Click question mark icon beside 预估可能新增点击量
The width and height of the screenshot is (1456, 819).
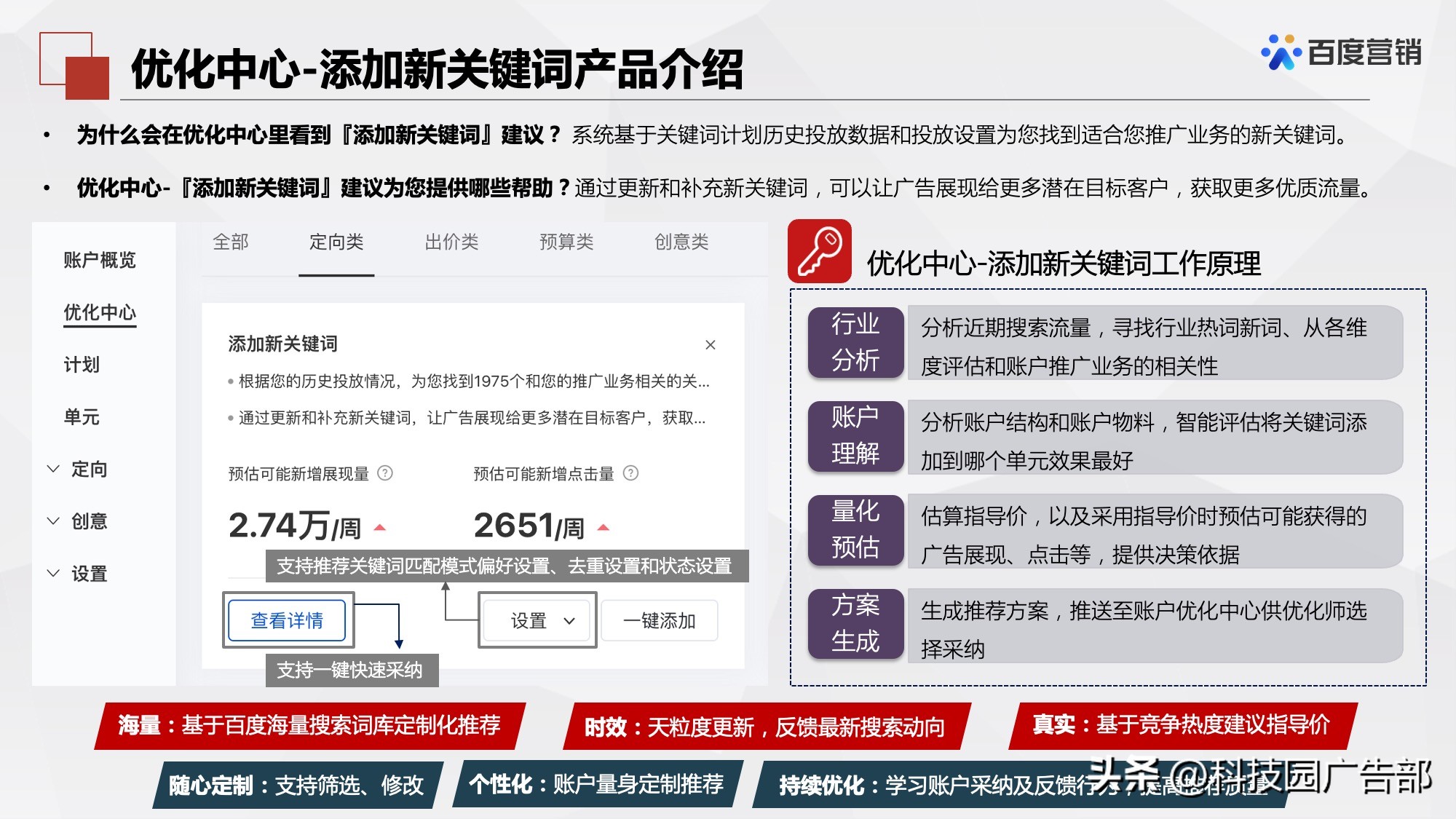(x=630, y=474)
